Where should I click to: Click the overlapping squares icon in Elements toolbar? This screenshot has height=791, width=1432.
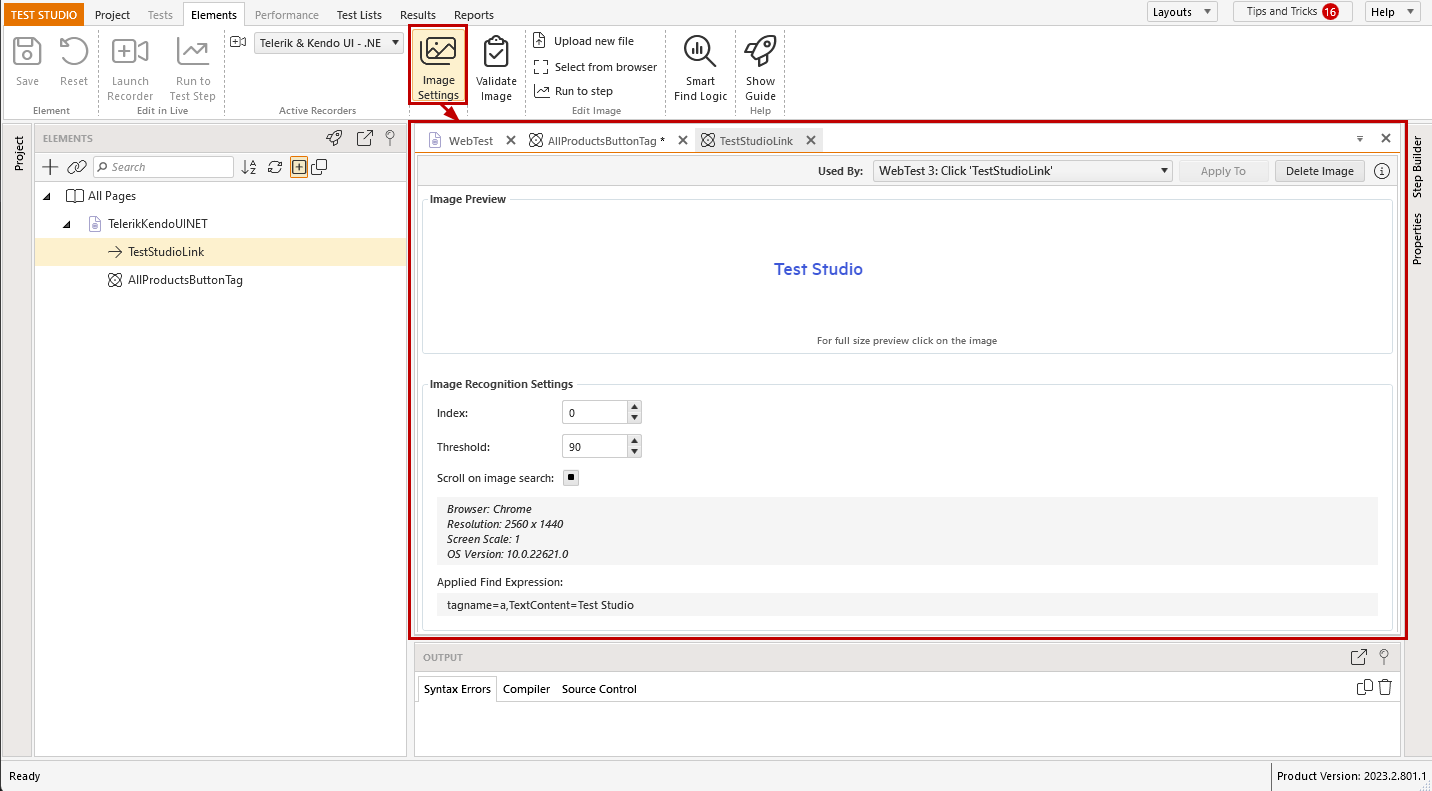[x=319, y=167]
